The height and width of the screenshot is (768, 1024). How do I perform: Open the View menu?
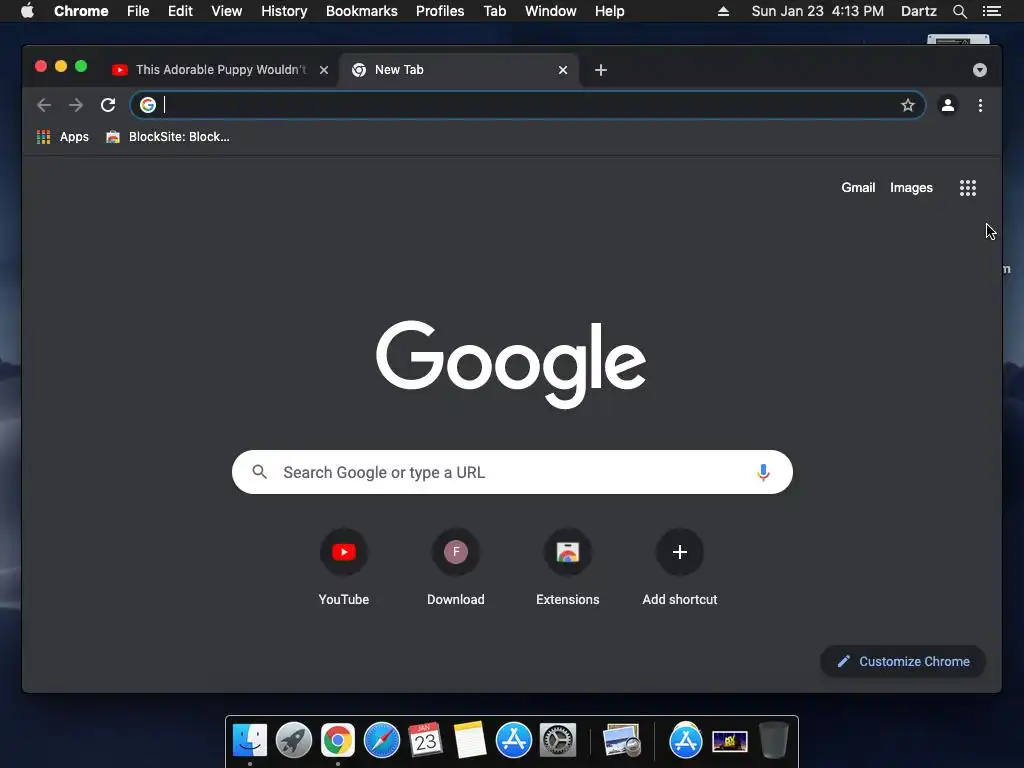coord(227,11)
